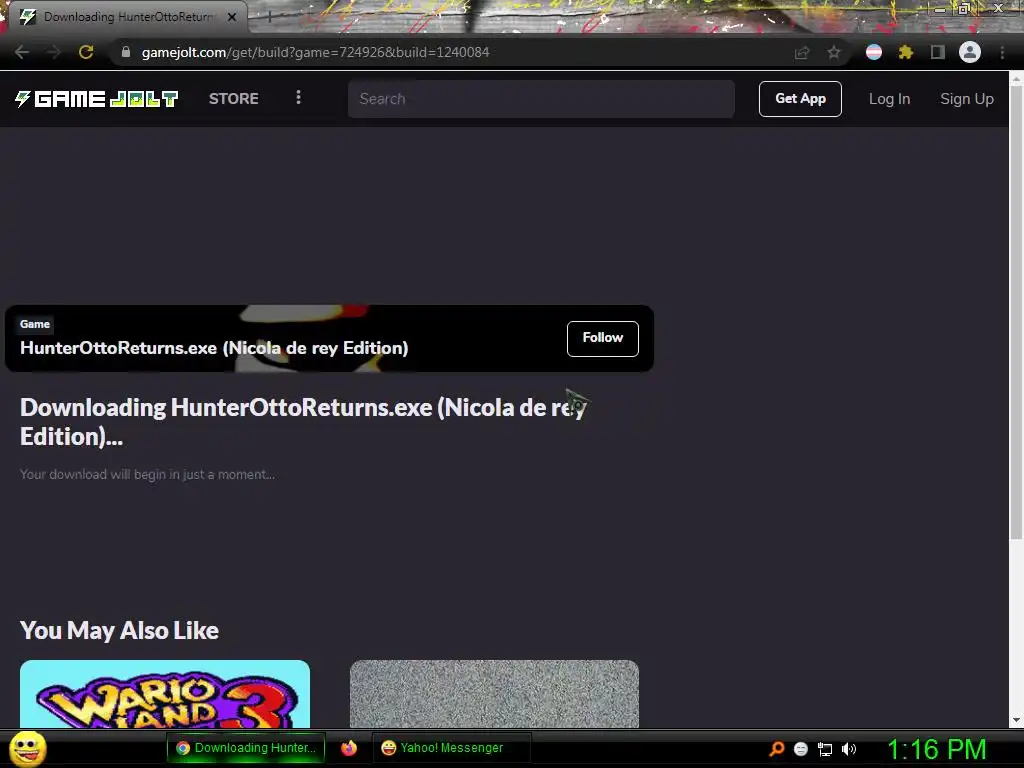Share this page via address bar icon
Image resolution: width=1024 pixels, height=768 pixels.
pyautogui.click(x=802, y=53)
